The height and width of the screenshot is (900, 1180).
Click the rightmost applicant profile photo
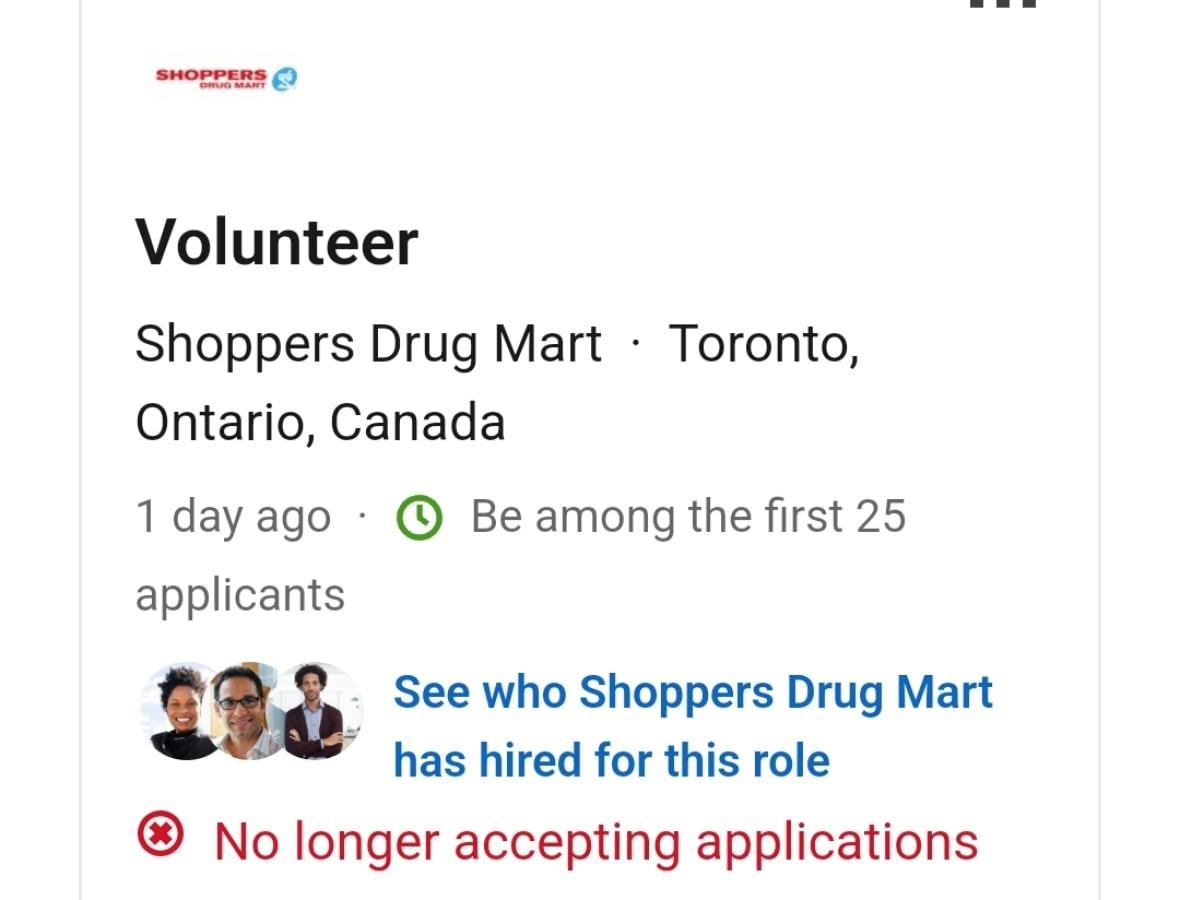pyautogui.click(x=318, y=712)
